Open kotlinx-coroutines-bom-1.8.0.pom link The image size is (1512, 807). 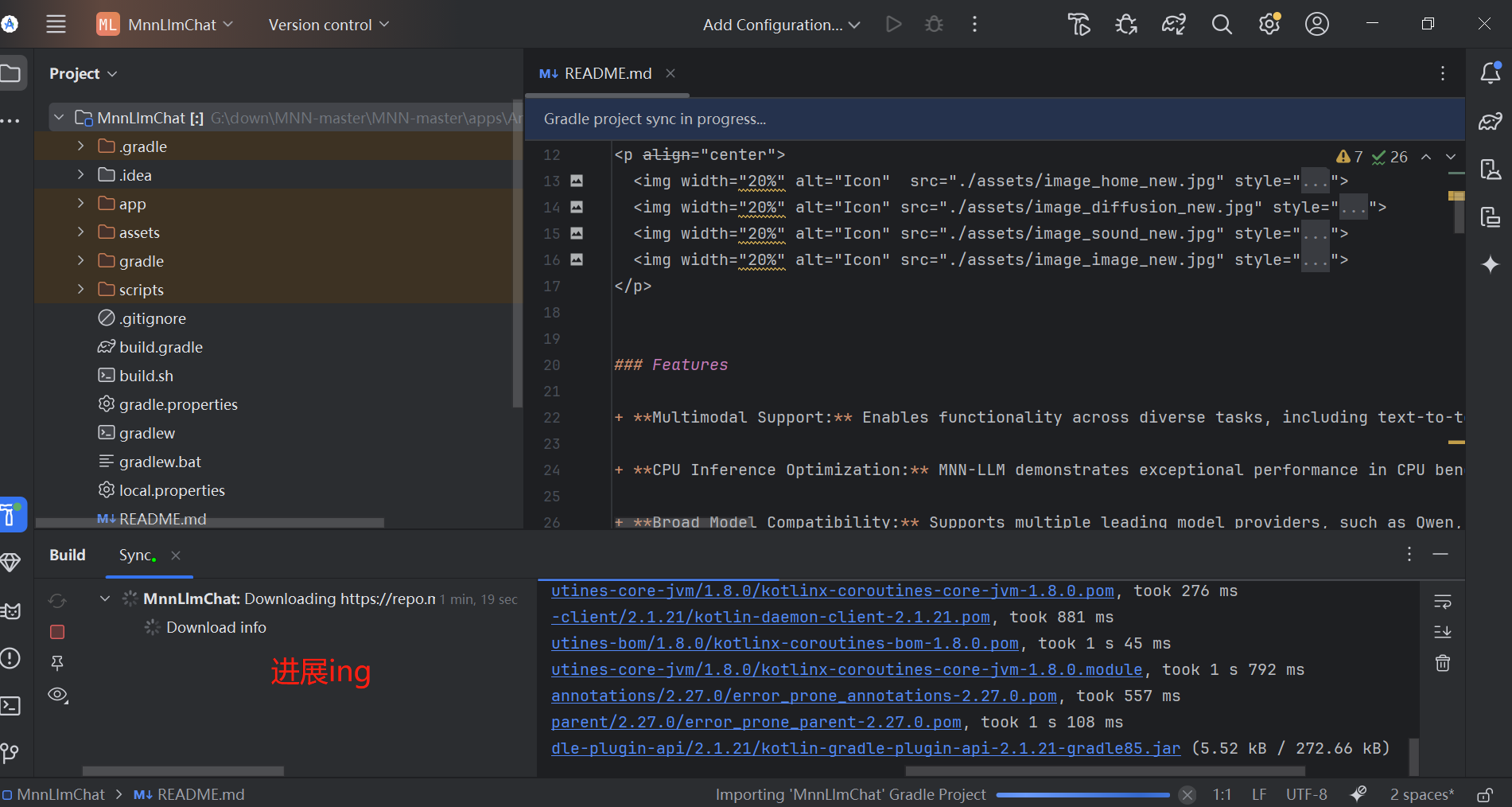pos(784,643)
